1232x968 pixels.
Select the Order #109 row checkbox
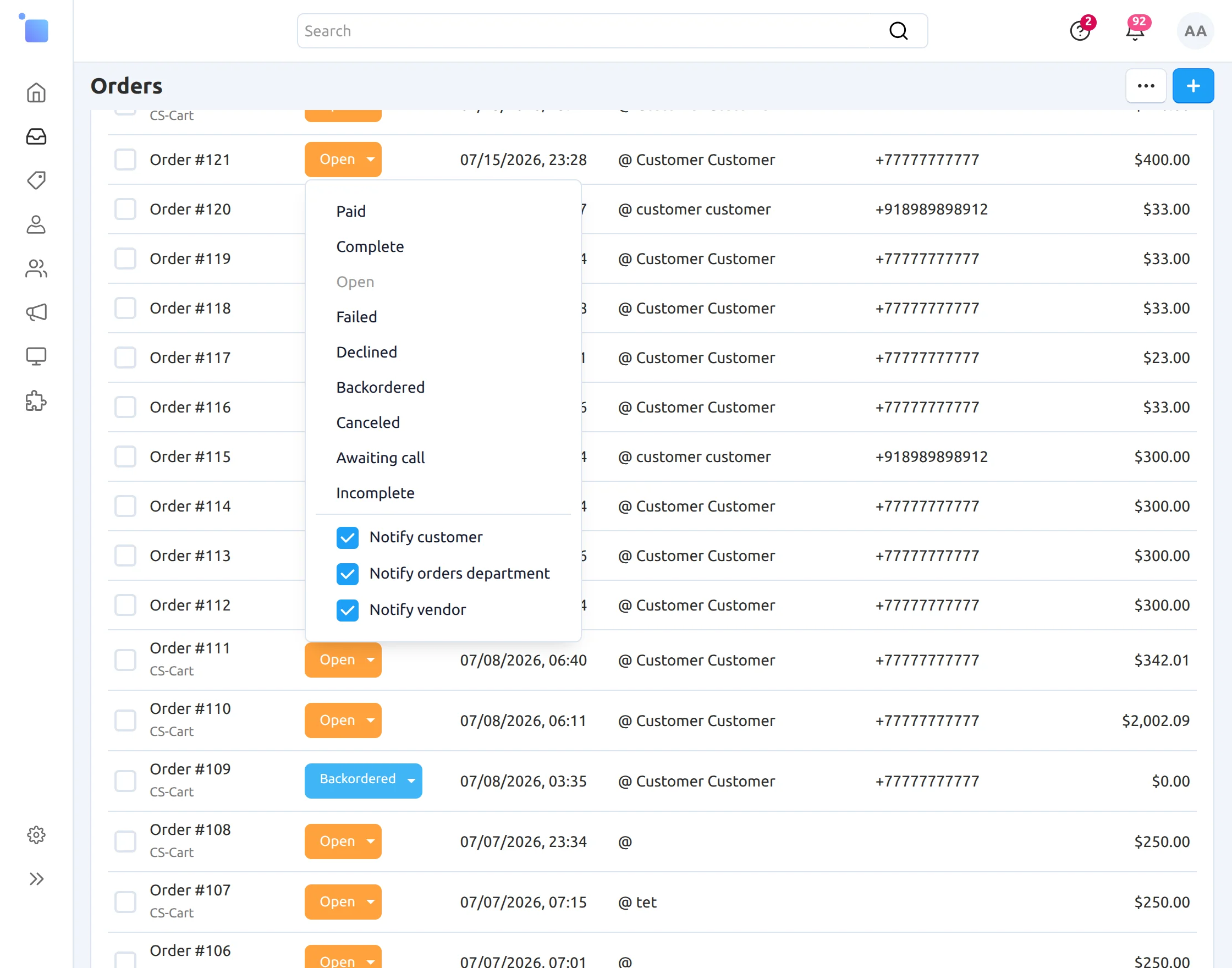click(x=125, y=781)
